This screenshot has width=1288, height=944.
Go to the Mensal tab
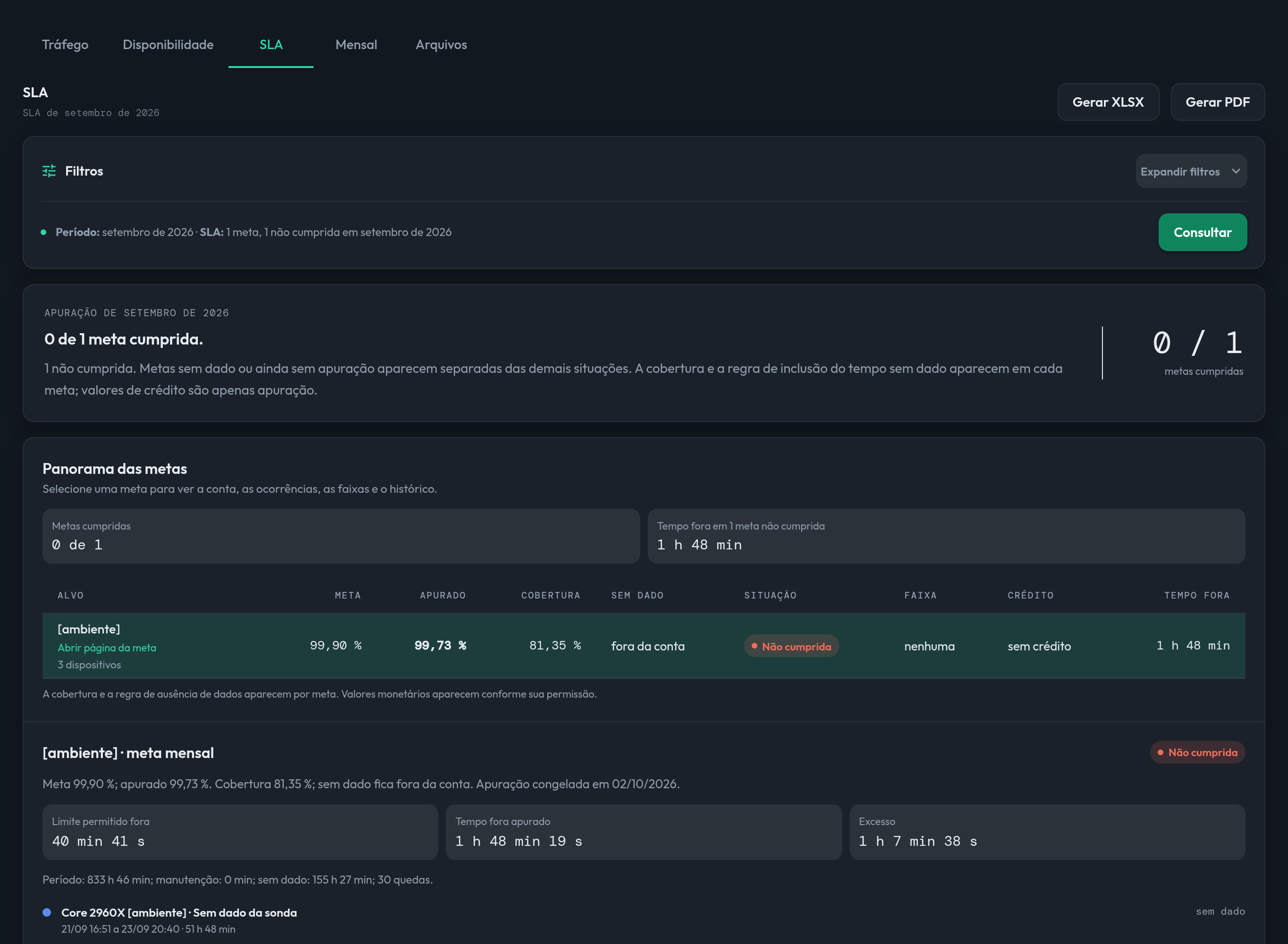pos(356,44)
